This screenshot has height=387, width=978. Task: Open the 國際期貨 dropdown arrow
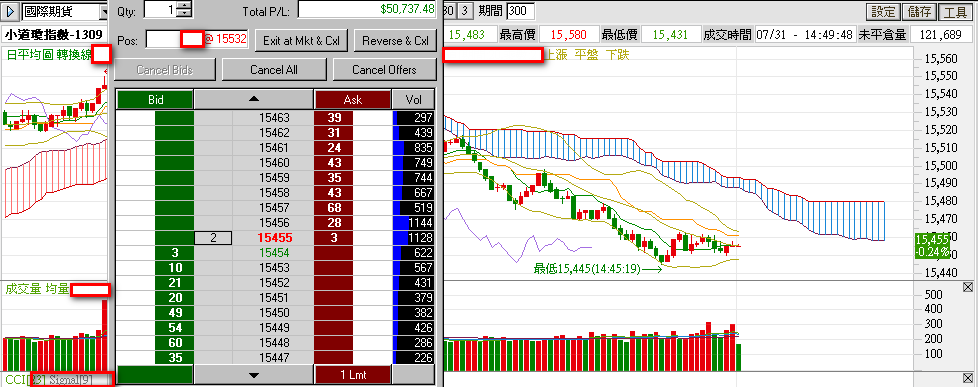[104, 11]
